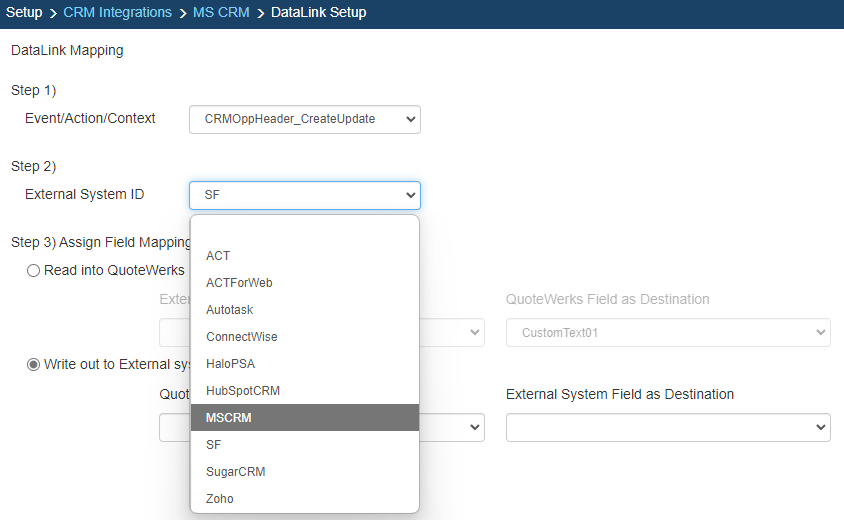Choose SugarCRM from the list

click(x=304, y=471)
